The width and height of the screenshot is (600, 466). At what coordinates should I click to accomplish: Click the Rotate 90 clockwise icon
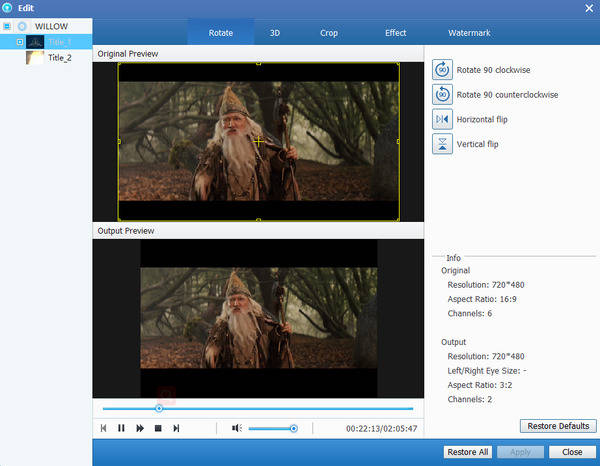tap(442, 70)
